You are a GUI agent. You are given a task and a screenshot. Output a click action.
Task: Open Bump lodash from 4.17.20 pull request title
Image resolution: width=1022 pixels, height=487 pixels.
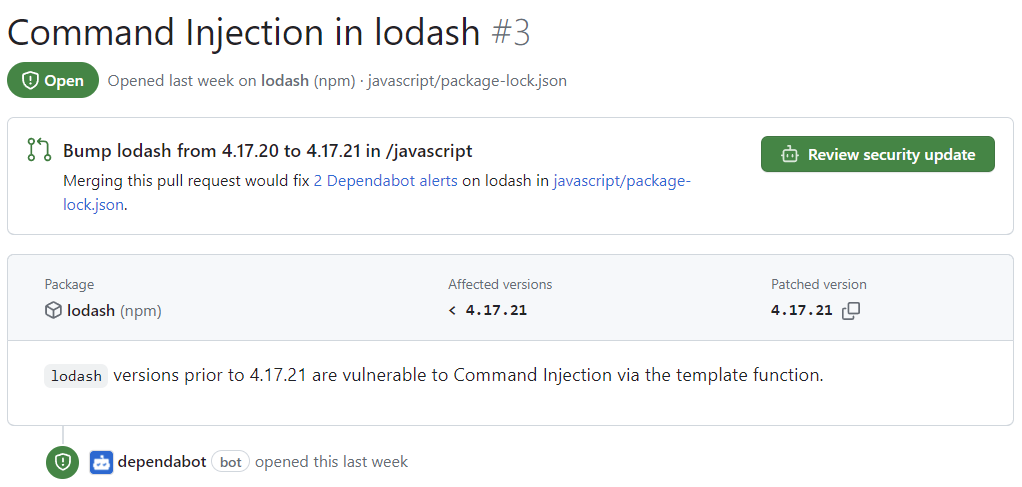tap(267, 151)
